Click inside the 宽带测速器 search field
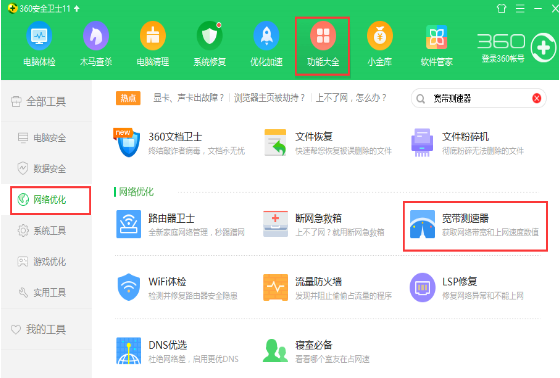The image size is (560, 378). pos(479,98)
